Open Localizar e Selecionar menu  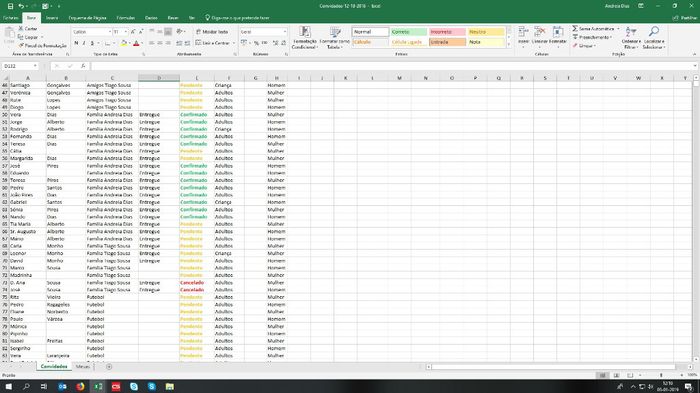click(654, 38)
